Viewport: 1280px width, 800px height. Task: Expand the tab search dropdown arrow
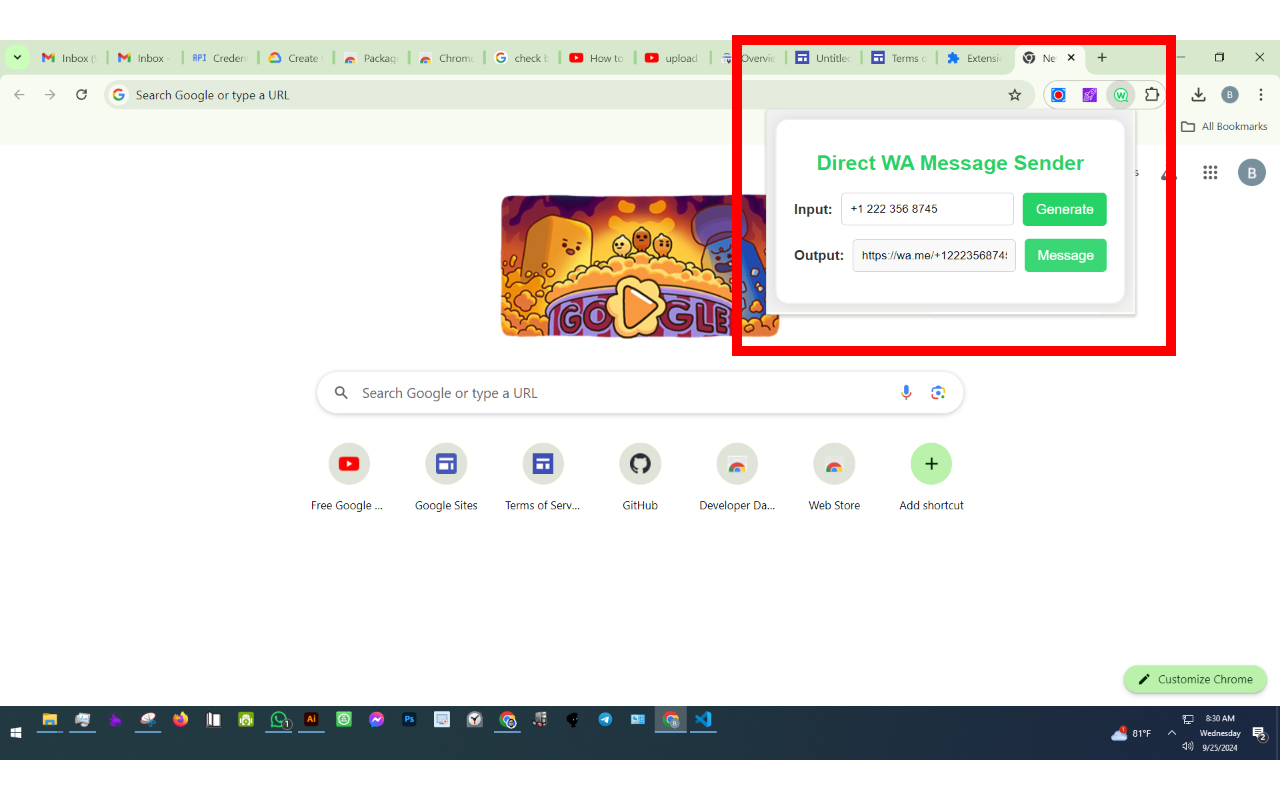click(17, 58)
